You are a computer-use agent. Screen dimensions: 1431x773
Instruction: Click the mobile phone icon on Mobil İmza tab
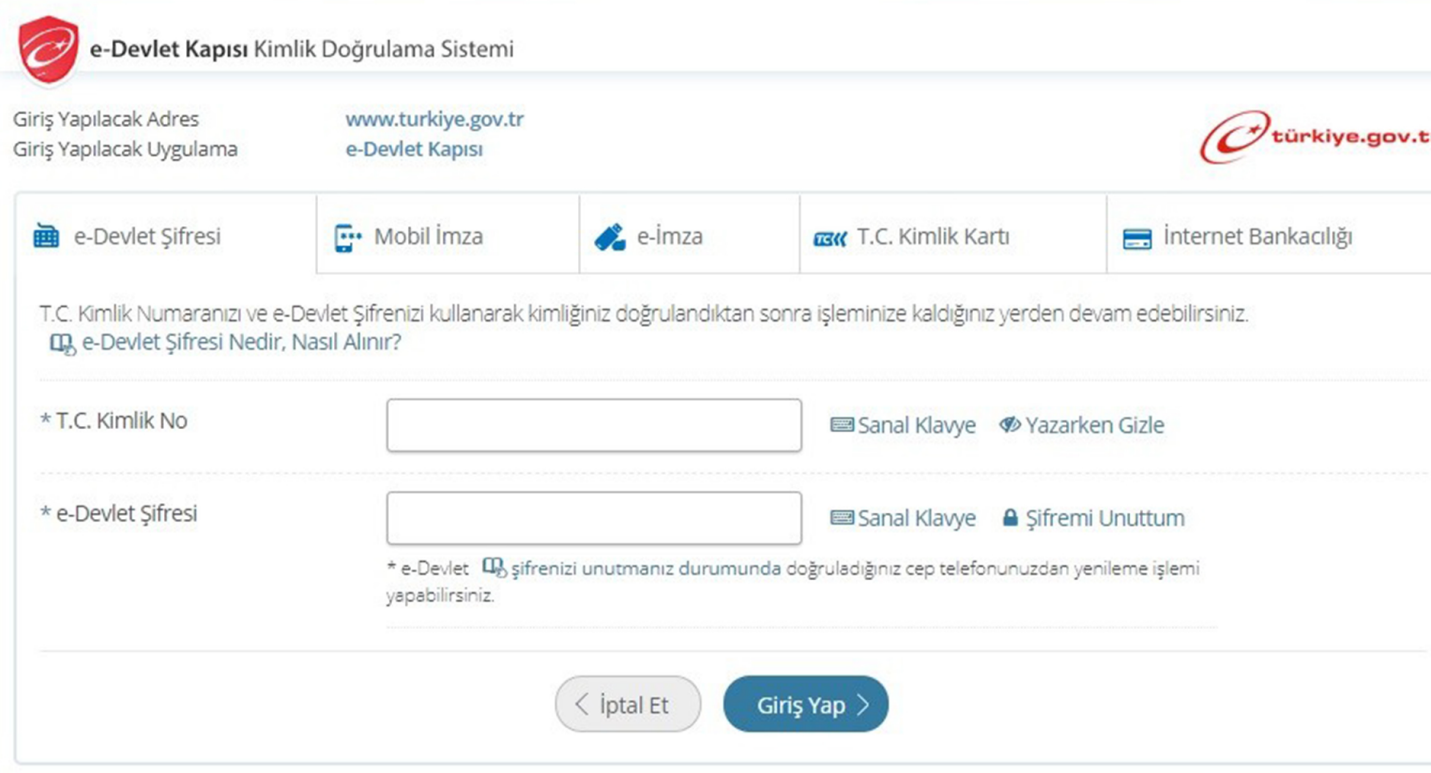344,235
